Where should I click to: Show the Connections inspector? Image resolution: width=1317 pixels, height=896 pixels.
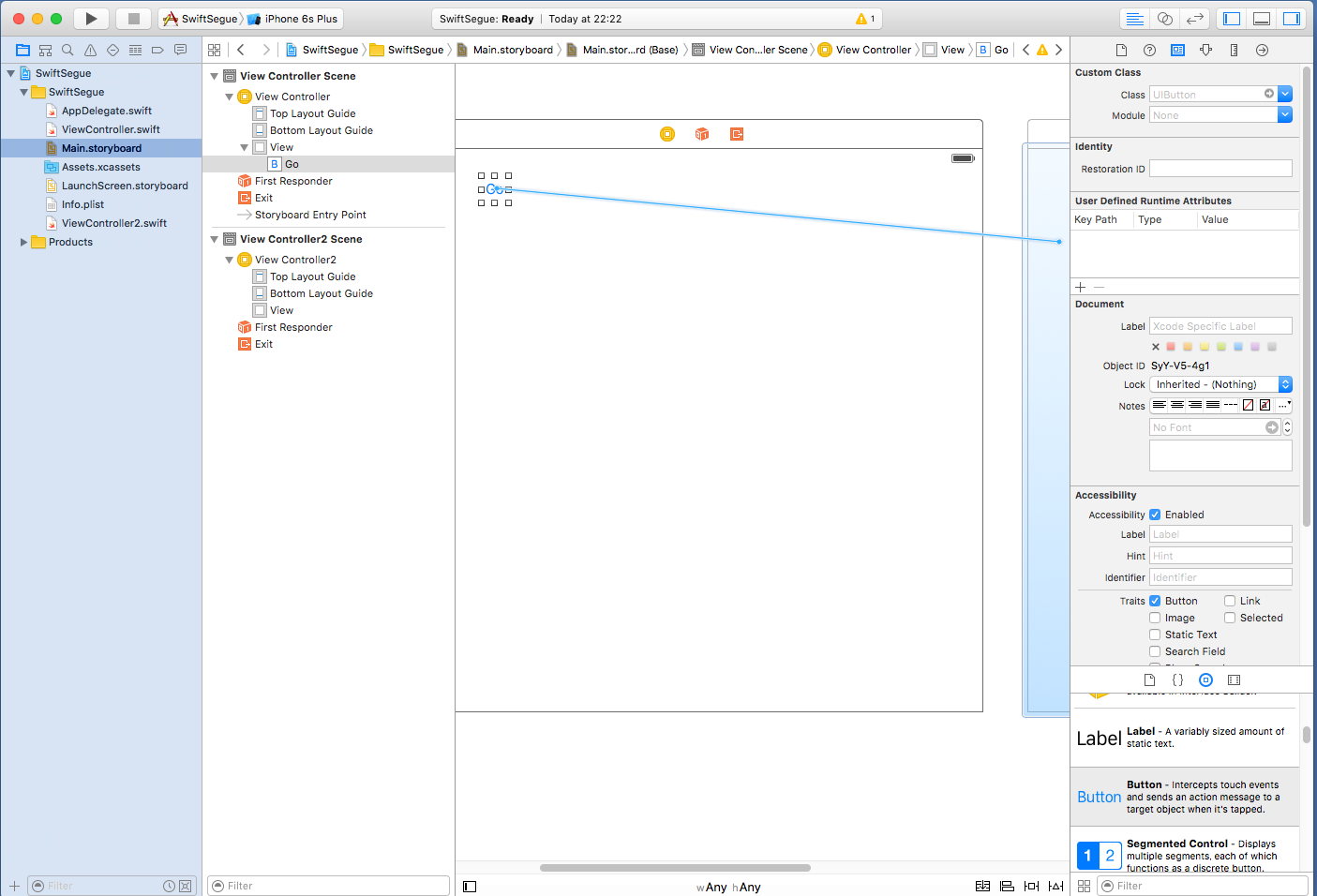(x=1262, y=50)
